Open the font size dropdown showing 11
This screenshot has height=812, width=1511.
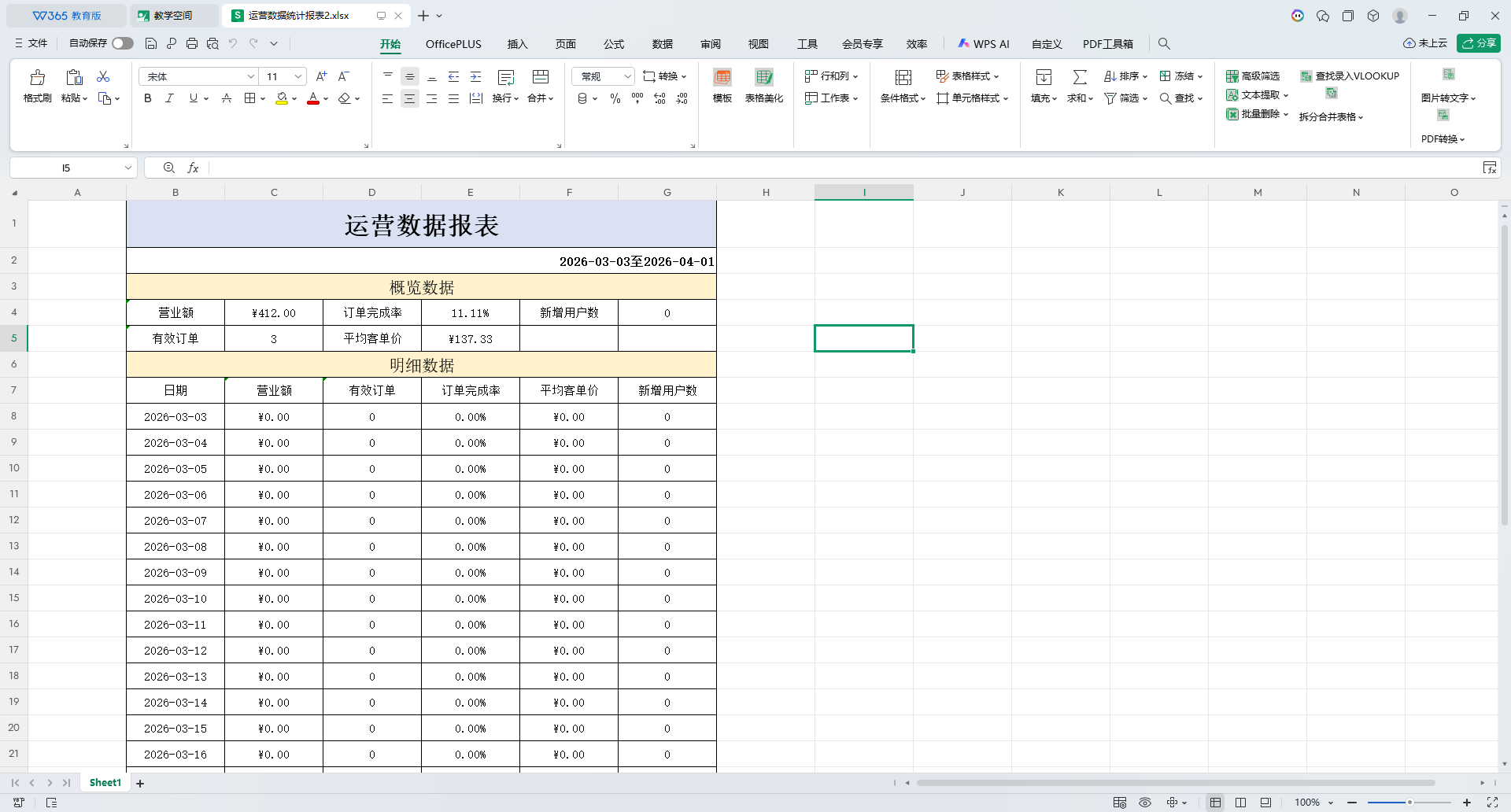(298, 76)
